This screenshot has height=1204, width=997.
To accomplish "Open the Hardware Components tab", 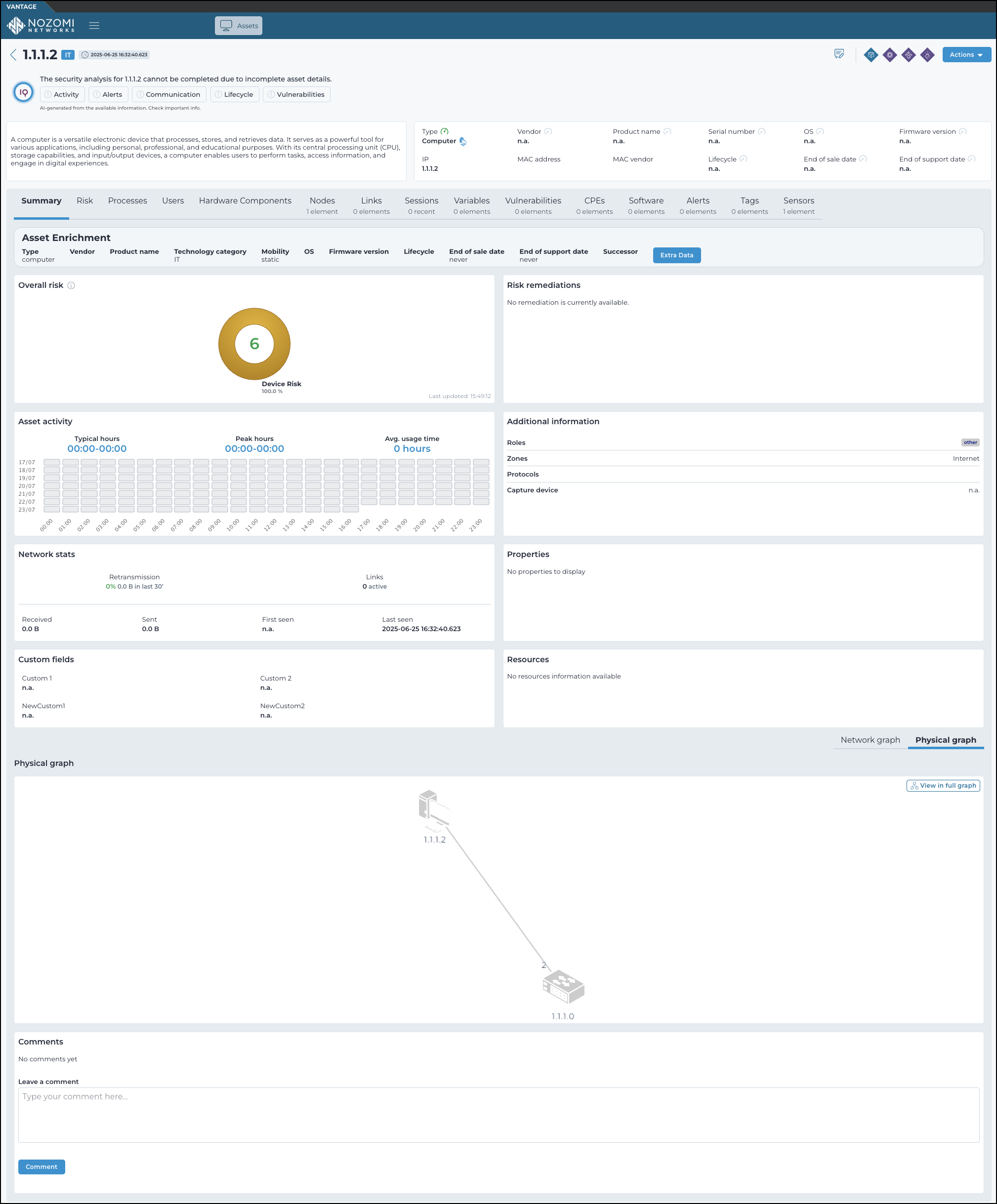I will [245, 201].
